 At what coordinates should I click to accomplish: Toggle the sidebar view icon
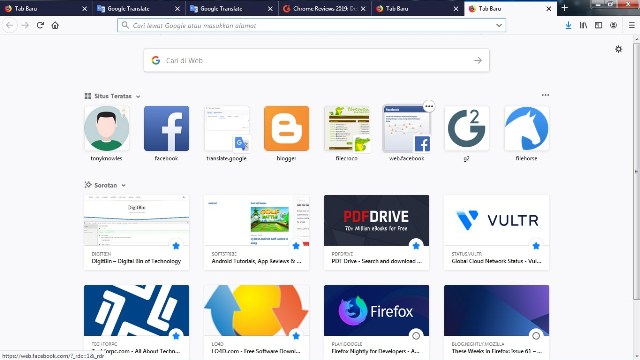point(598,25)
